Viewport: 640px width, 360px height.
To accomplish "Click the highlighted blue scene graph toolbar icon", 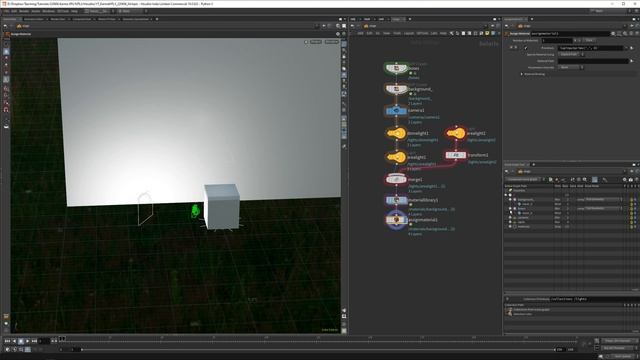I will click(595, 179).
